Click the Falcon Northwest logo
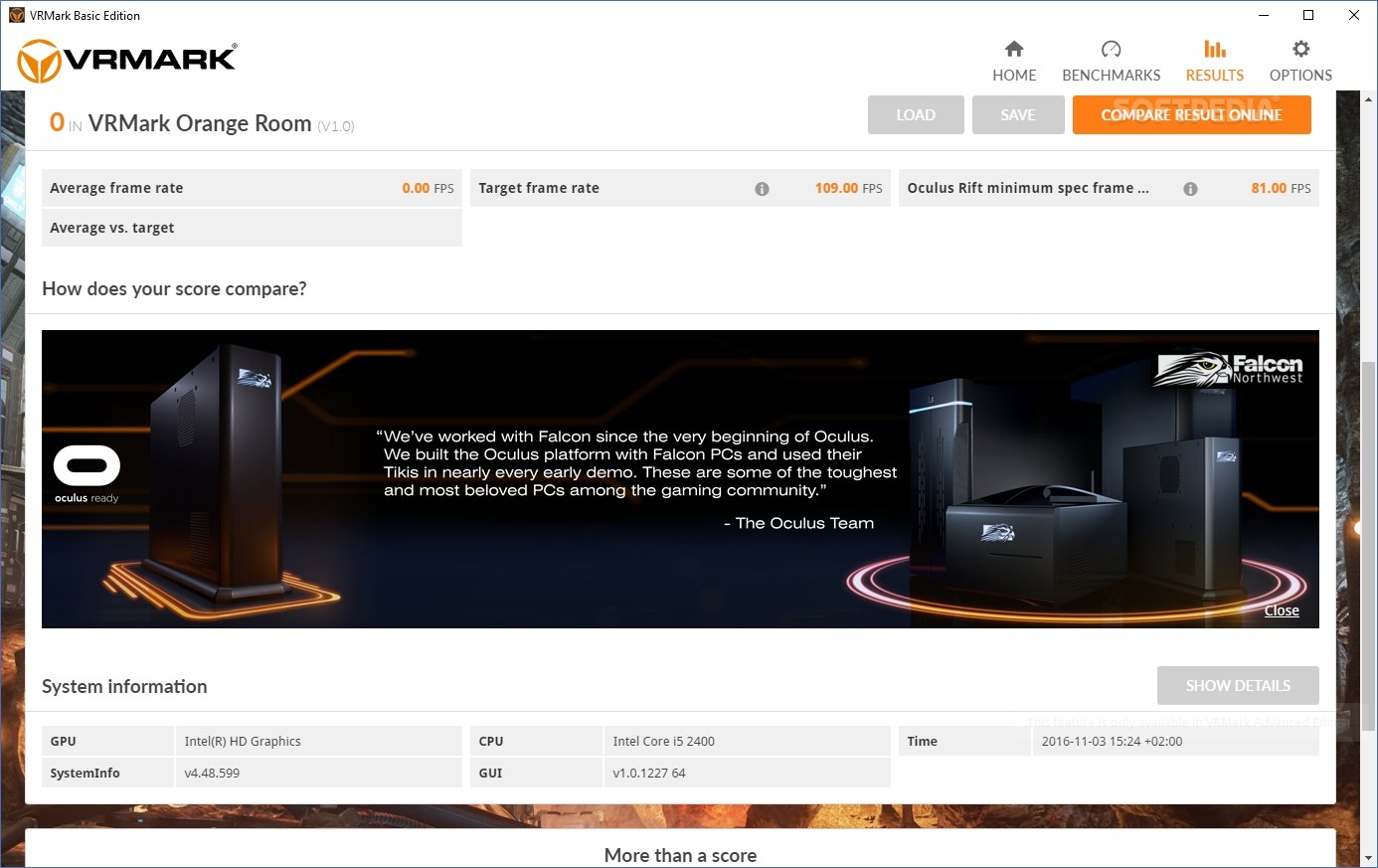 tap(1228, 369)
